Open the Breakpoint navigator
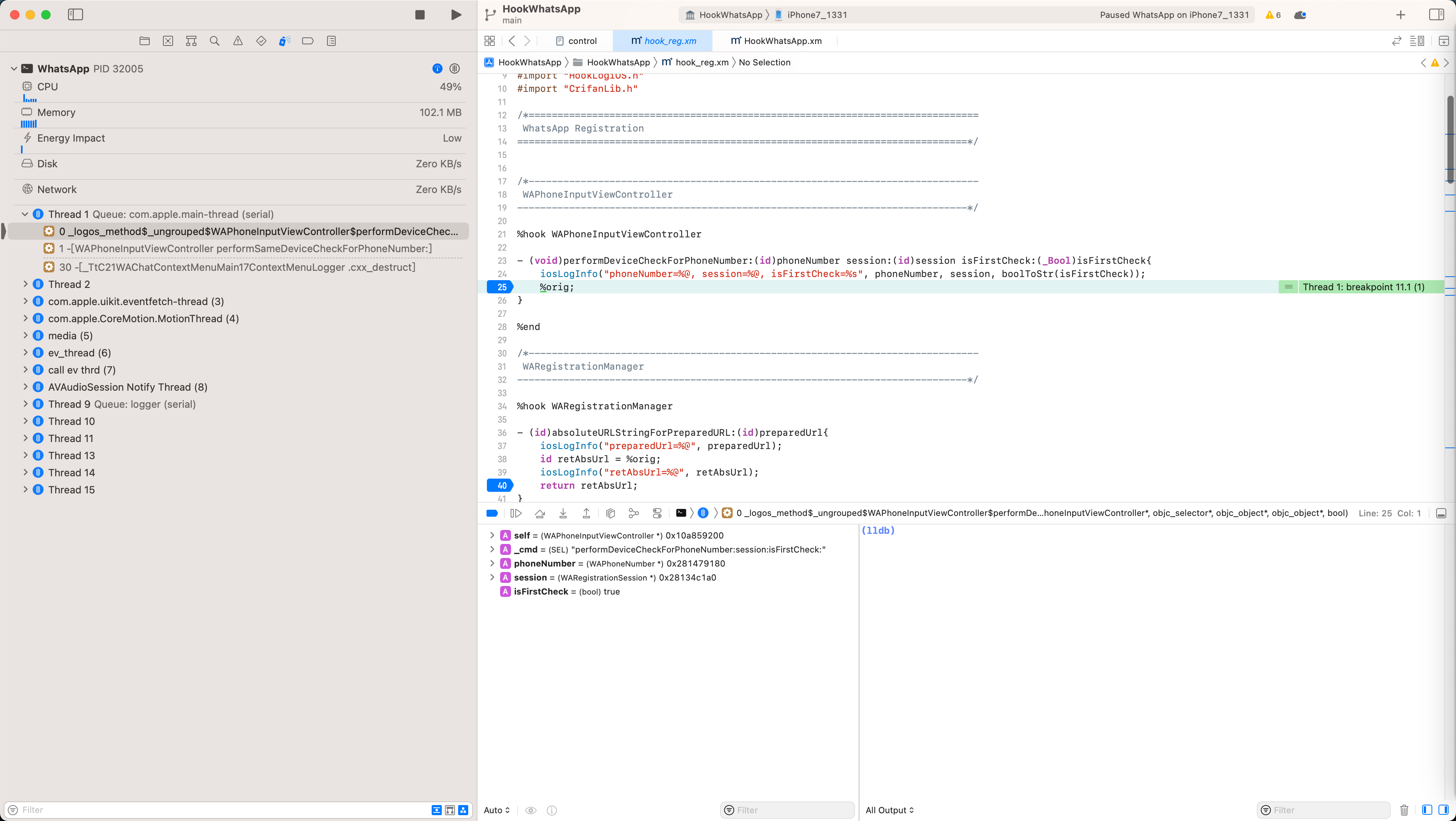Screen dimensions: 1456x821 [308, 41]
